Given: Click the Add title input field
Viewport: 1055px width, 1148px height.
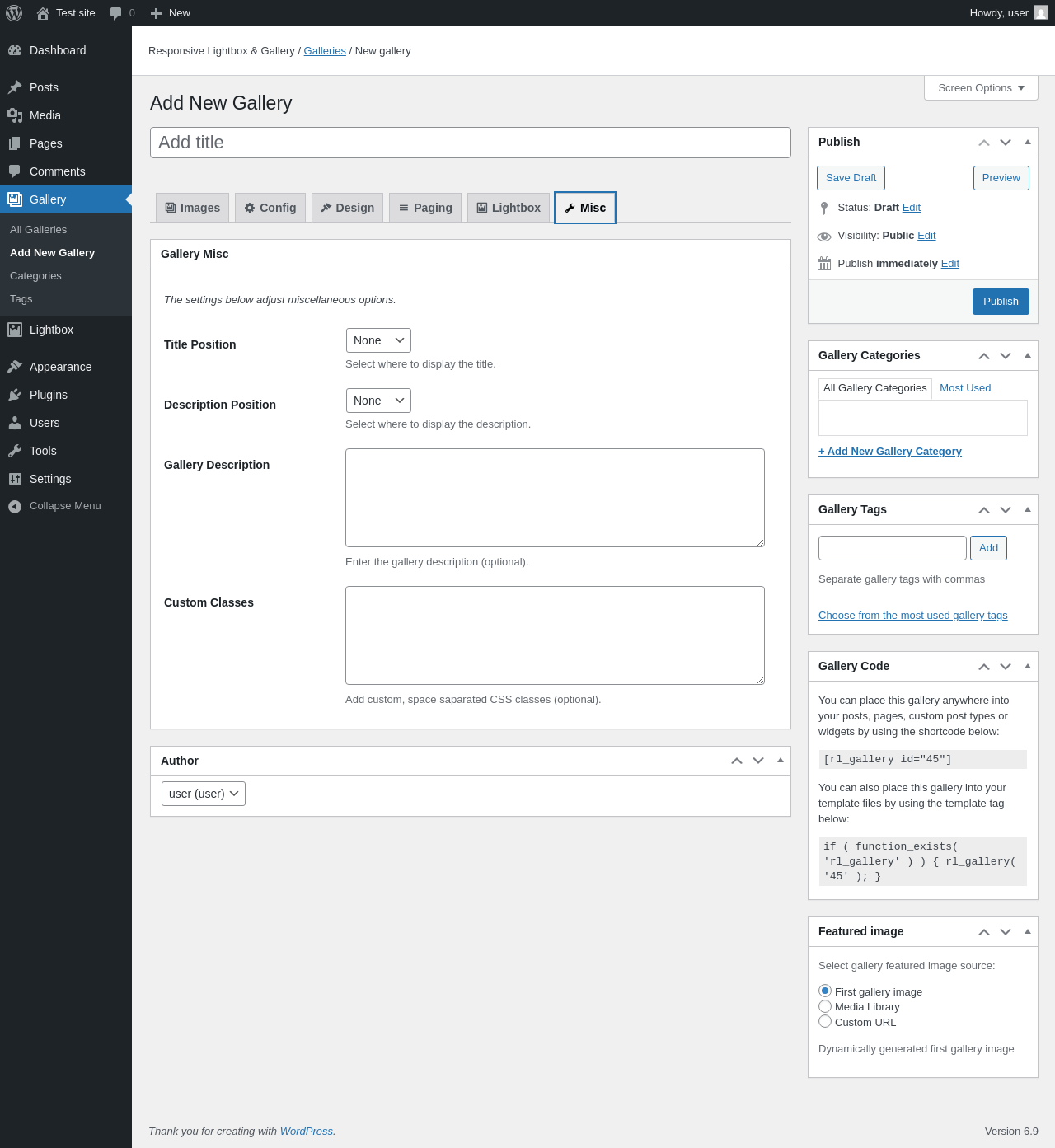Looking at the screenshot, I should (x=471, y=143).
